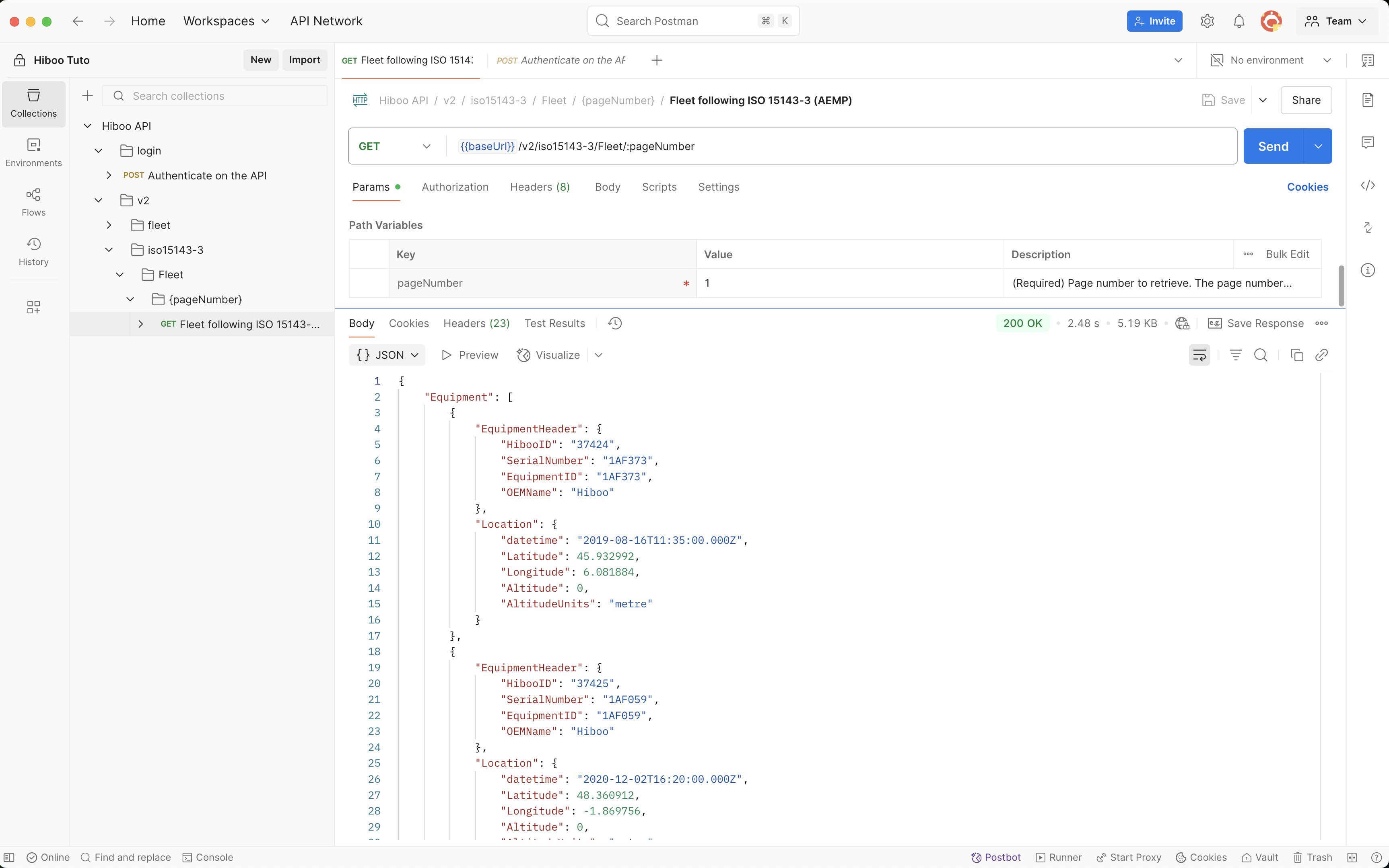Search within the response body
Viewport: 1389px width, 868px height.
(x=1260, y=355)
